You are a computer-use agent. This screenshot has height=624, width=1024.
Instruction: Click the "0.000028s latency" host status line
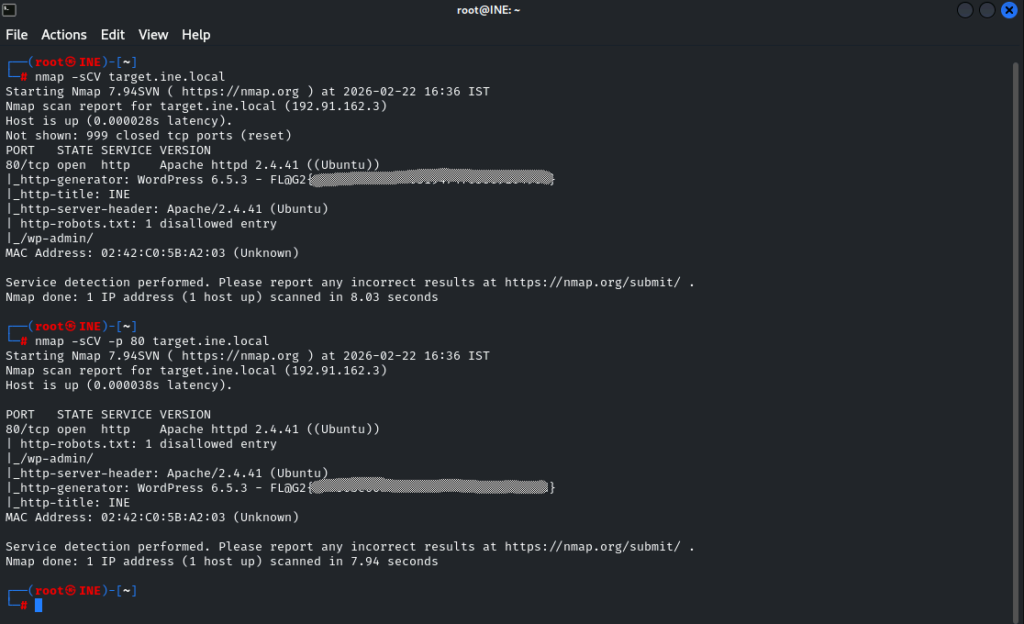118,121
